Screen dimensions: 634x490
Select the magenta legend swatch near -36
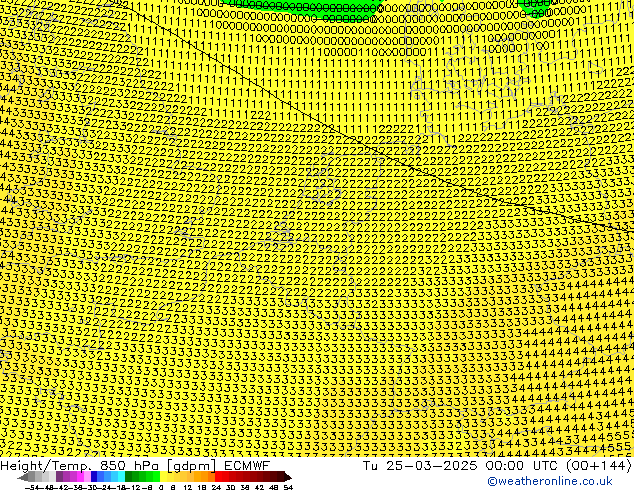[x=80, y=477]
